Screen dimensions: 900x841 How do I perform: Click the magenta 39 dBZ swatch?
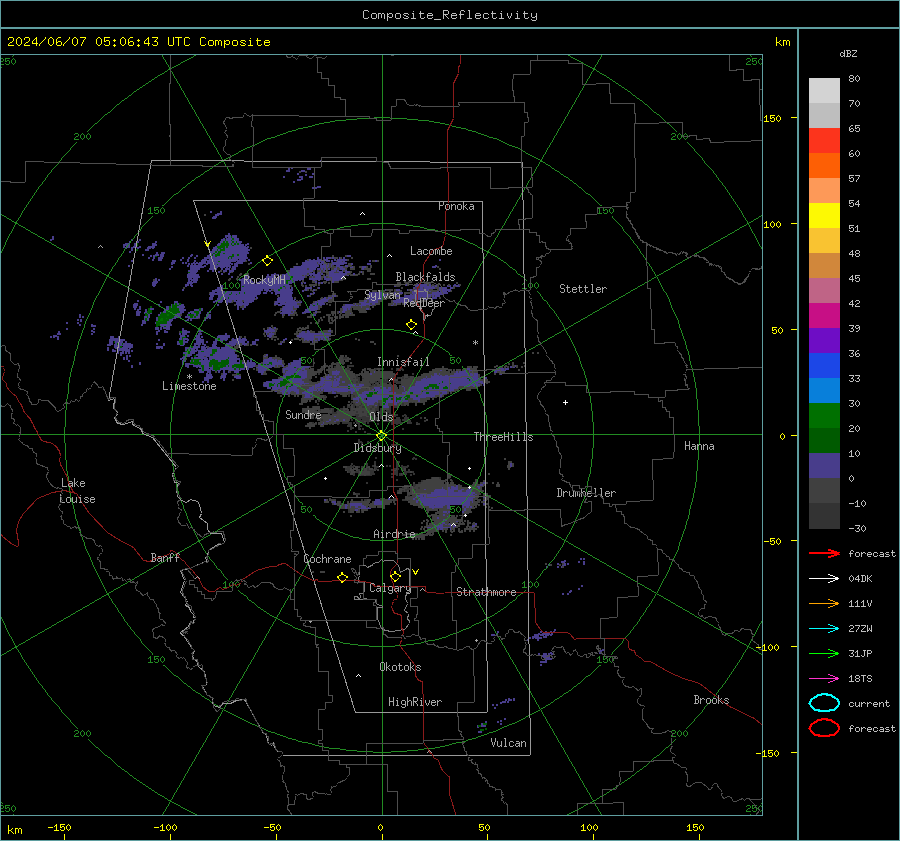click(x=824, y=315)
